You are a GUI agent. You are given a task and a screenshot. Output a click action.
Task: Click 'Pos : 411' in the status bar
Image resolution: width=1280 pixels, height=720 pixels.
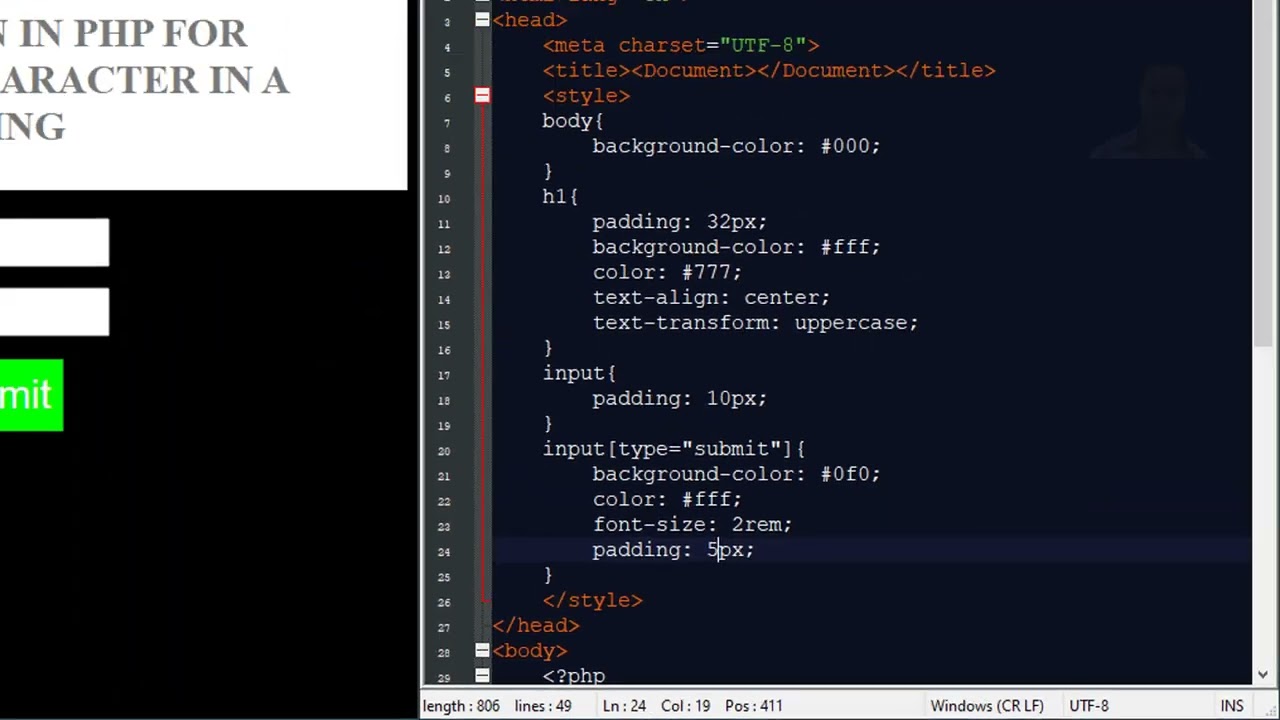[754, 706]
